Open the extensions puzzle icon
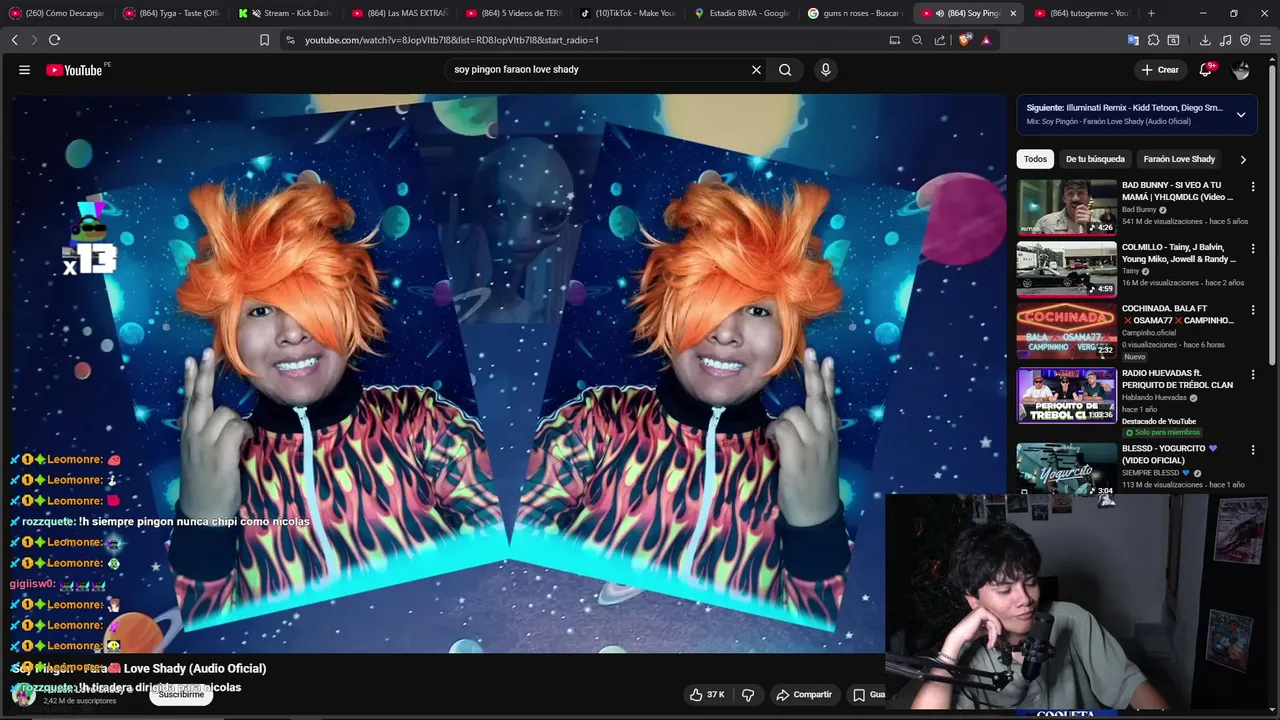 [1153, 40]
